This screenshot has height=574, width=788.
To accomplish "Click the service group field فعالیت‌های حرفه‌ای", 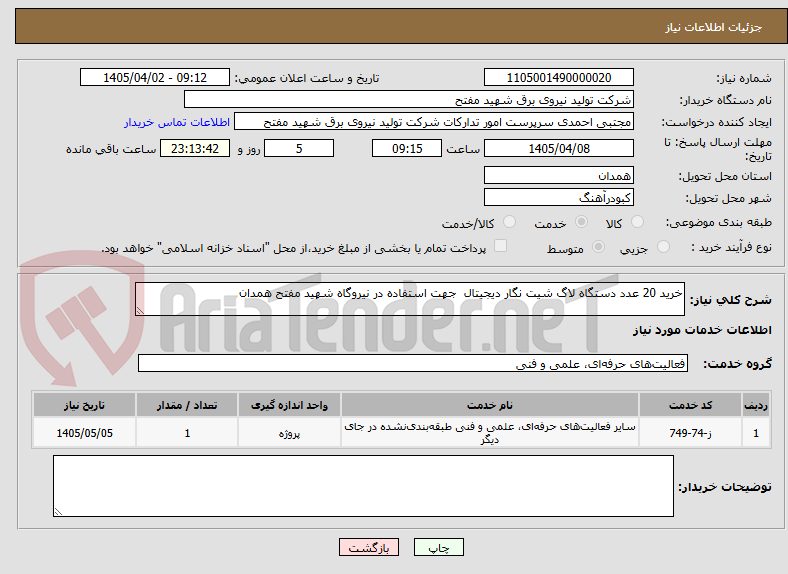I will tap(413, 363).
